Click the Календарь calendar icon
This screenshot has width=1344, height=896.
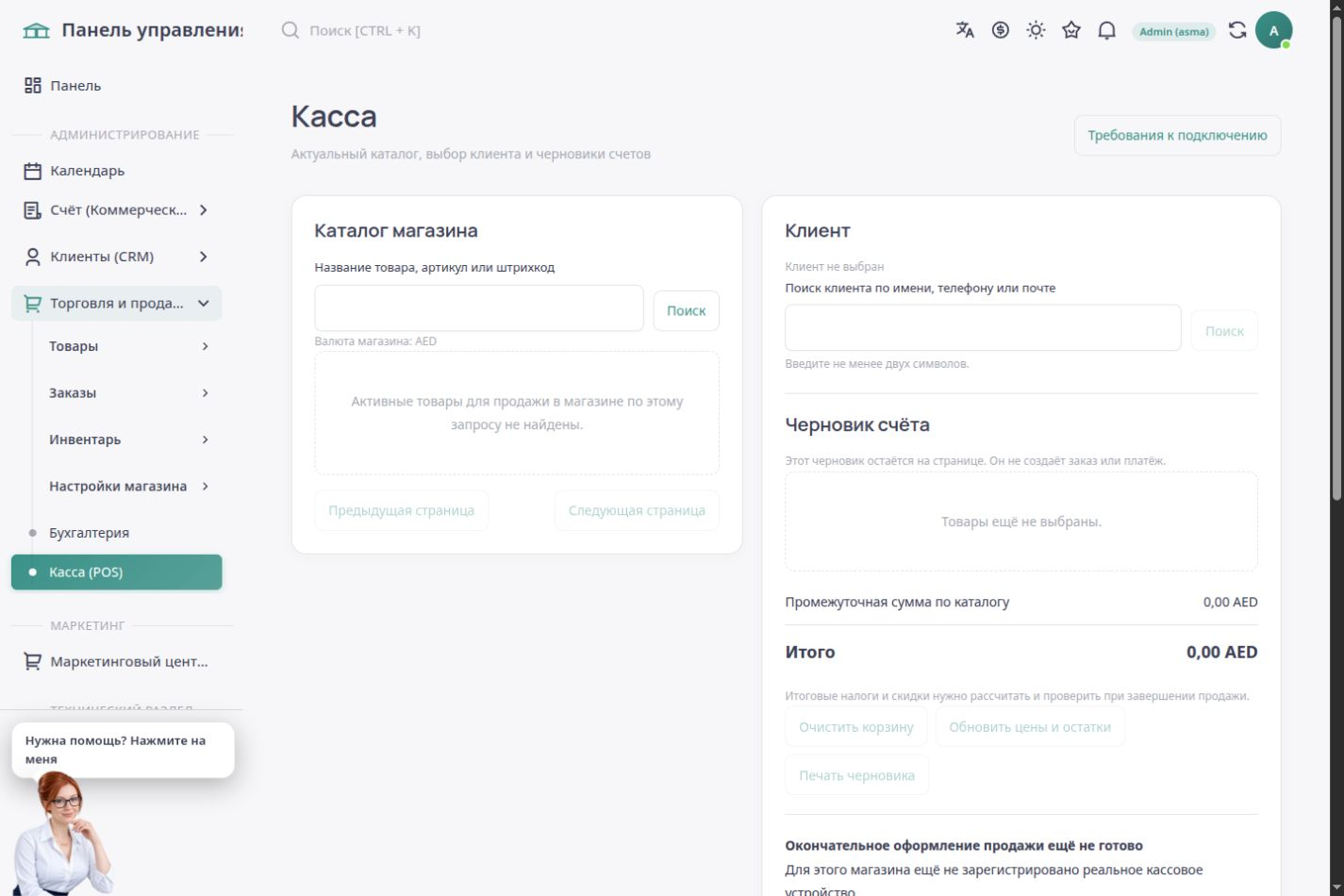(x=33, y=171)
